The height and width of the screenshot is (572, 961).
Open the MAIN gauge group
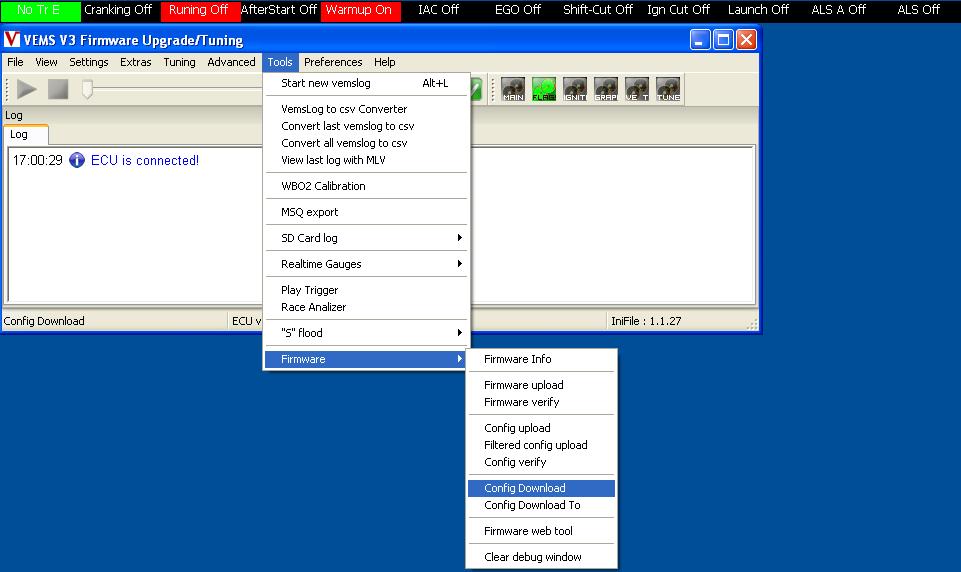click(513, 90)
